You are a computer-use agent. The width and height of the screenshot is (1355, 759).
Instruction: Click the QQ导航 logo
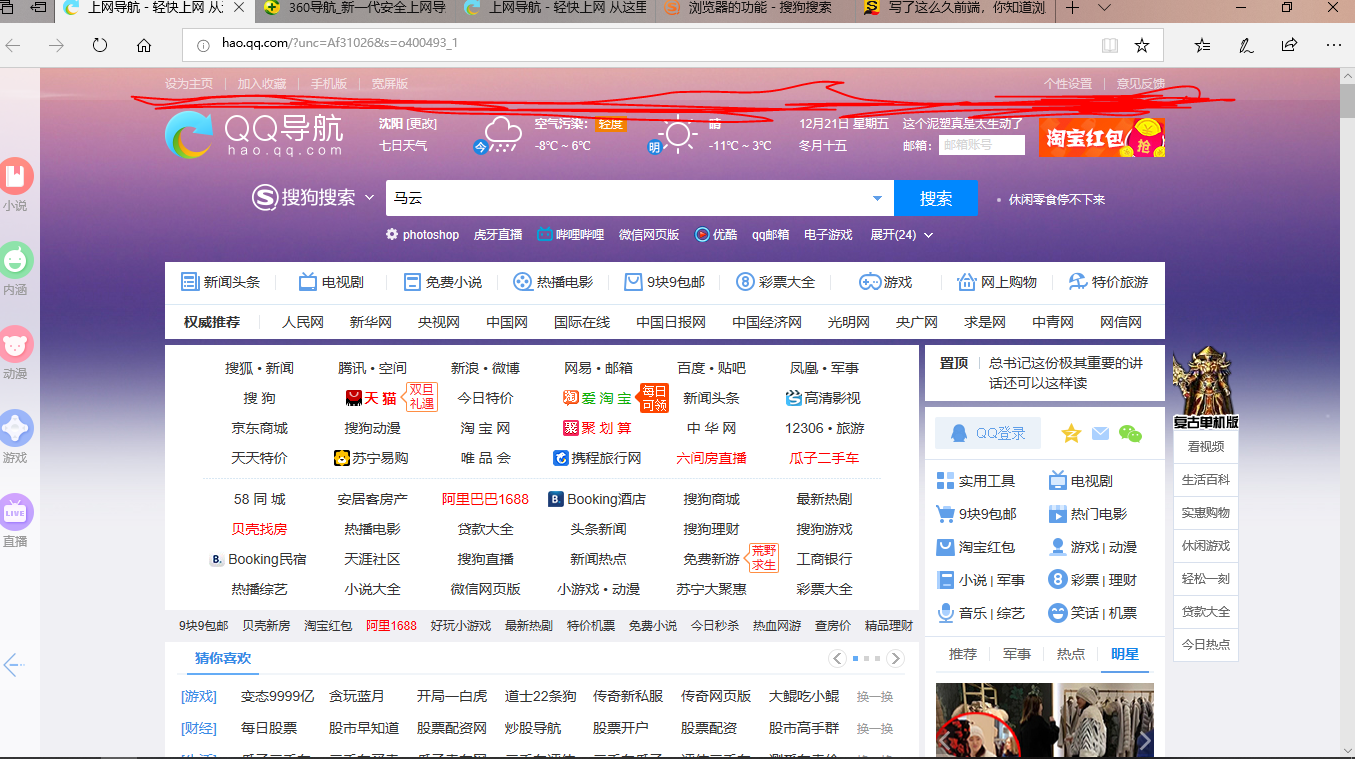(x=254, y=135)
